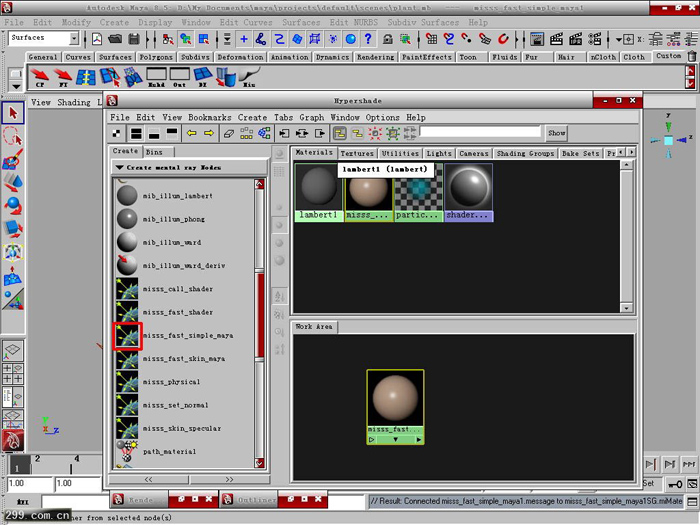Click the Hypershade clear graph eraser icon
The width and height of the screenshot is (700, 525).
coord(229,133)
